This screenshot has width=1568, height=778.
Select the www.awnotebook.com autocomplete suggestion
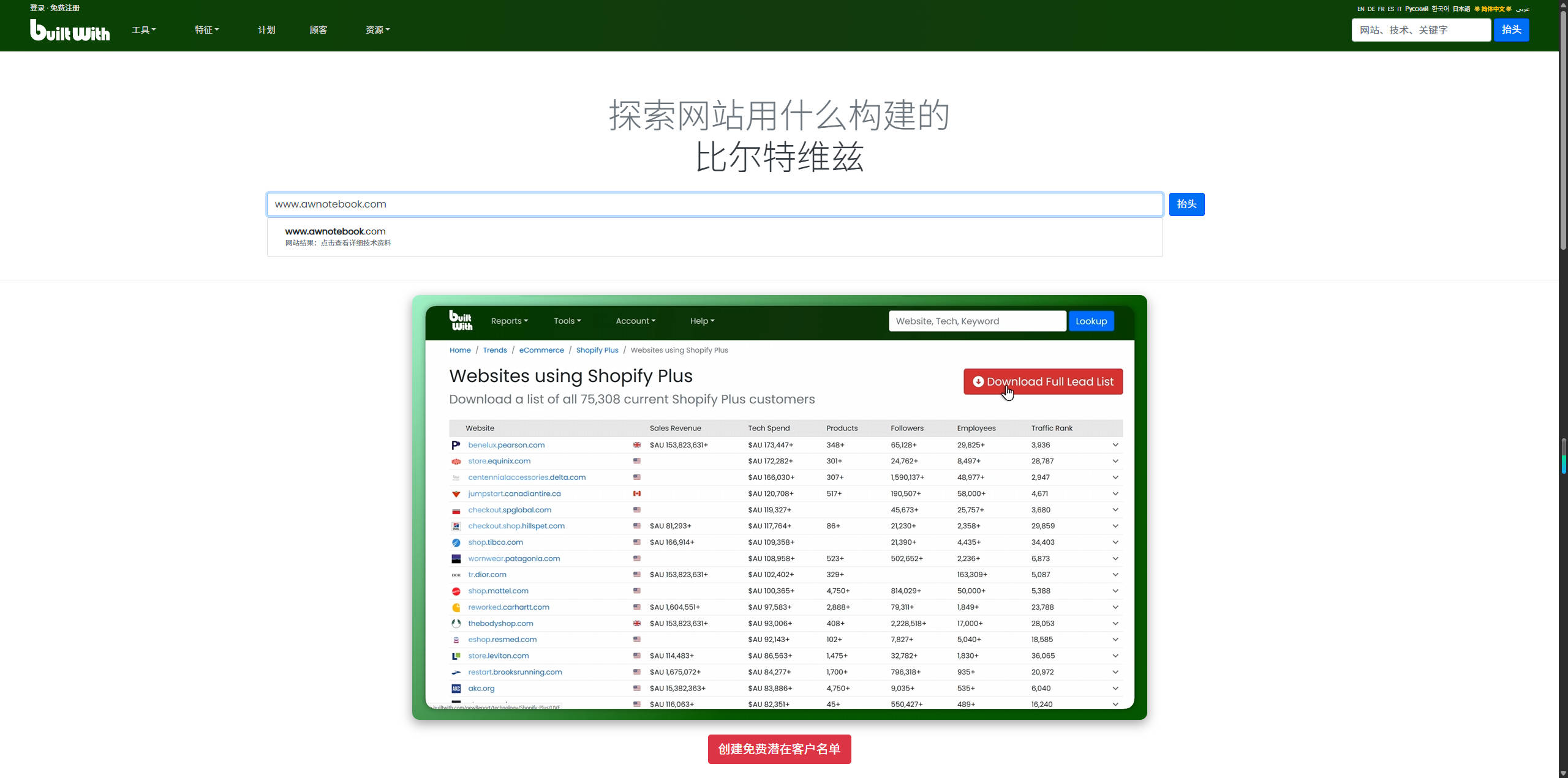[715, 237]
